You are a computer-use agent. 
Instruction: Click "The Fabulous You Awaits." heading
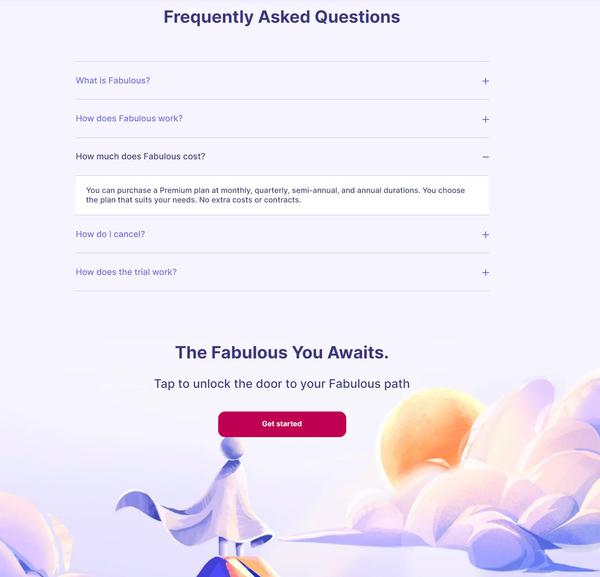coord(282,352)
